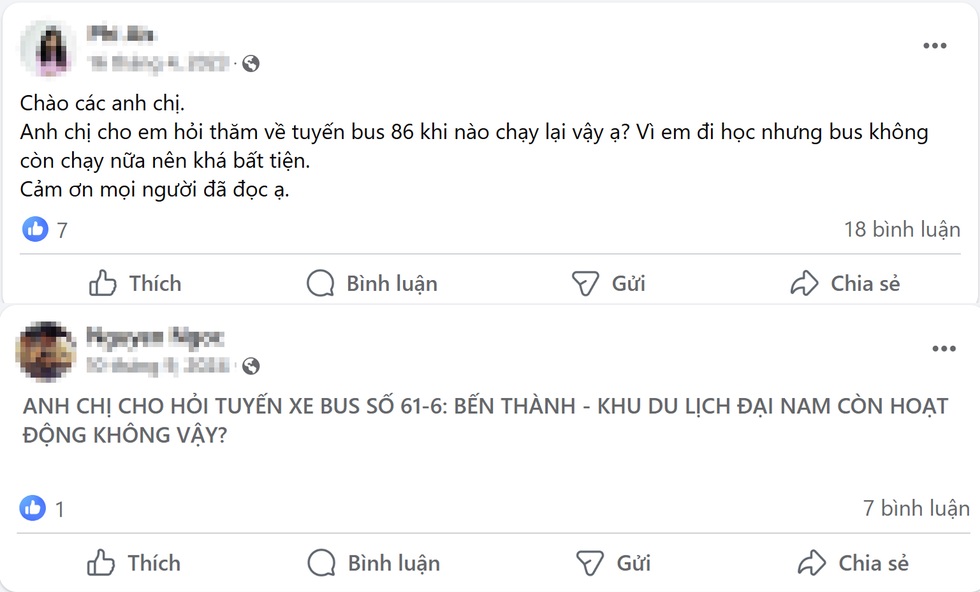Share the bus 86 post with Chia sẻ
This screenshot has height=592, width=980.
pos(845,284)
